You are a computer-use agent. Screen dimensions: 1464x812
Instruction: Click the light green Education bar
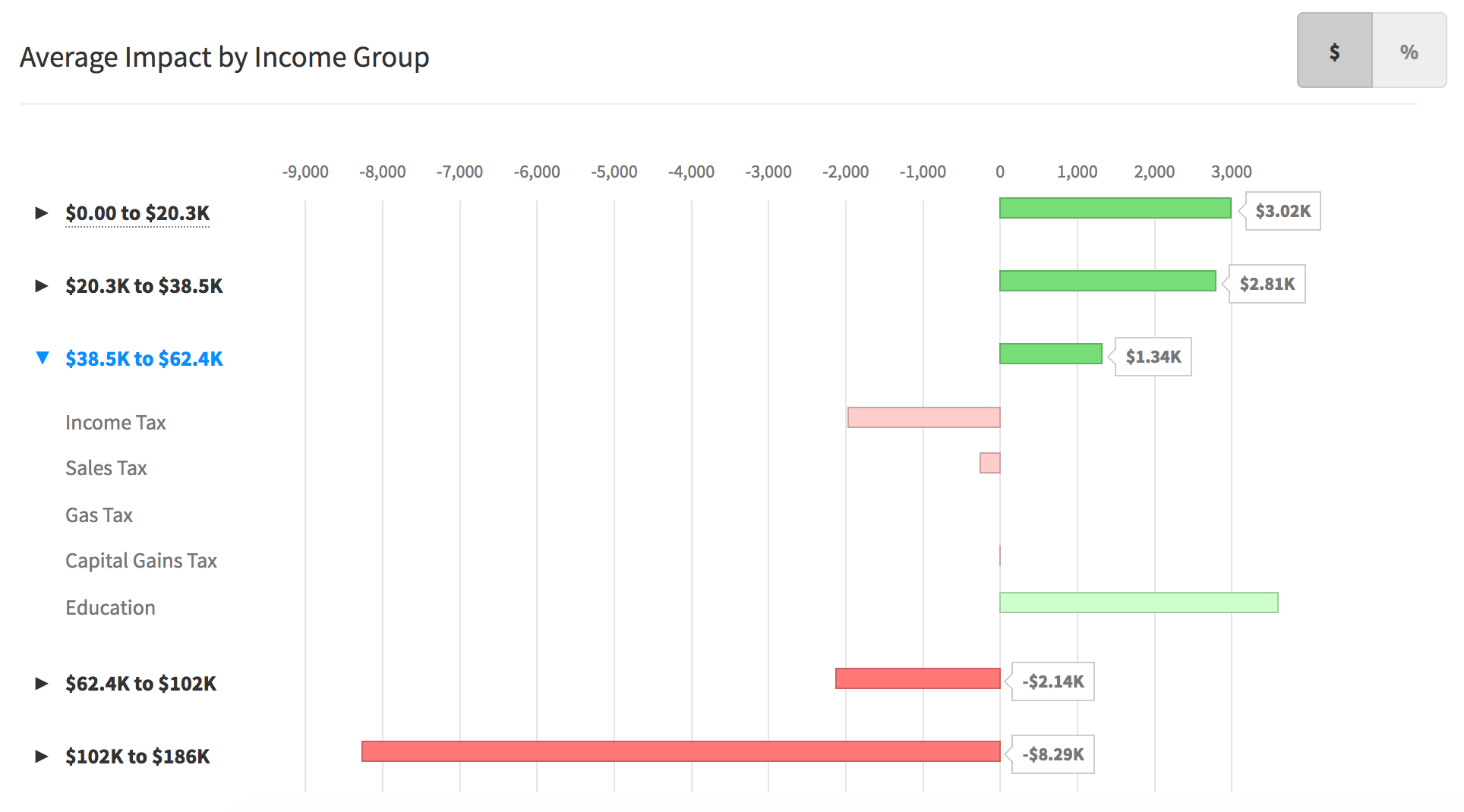[x=1138, y=603]
